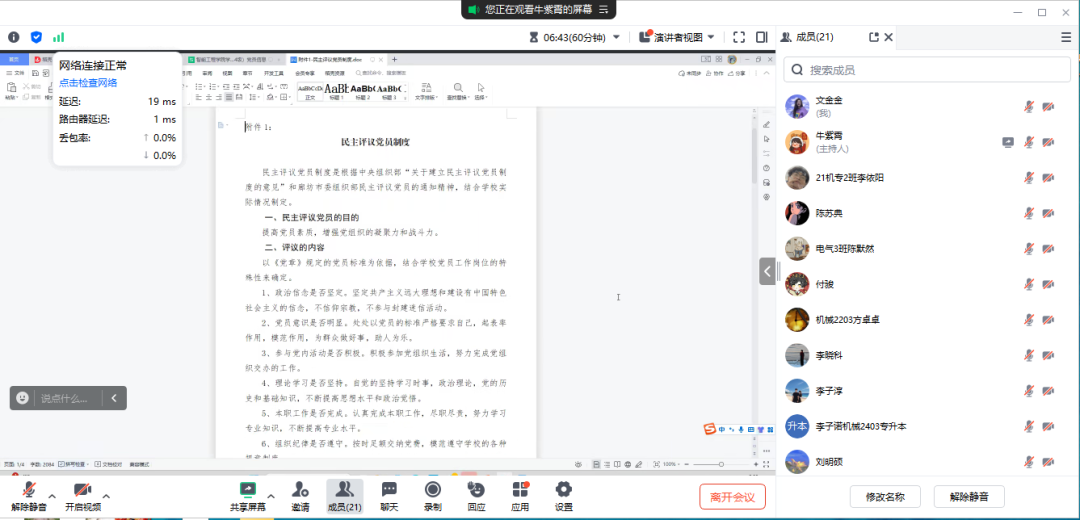Expand the meeting timer 06:43 dropdown
The width and height of the screenshot is (1080, 520).
pos(616,37)
